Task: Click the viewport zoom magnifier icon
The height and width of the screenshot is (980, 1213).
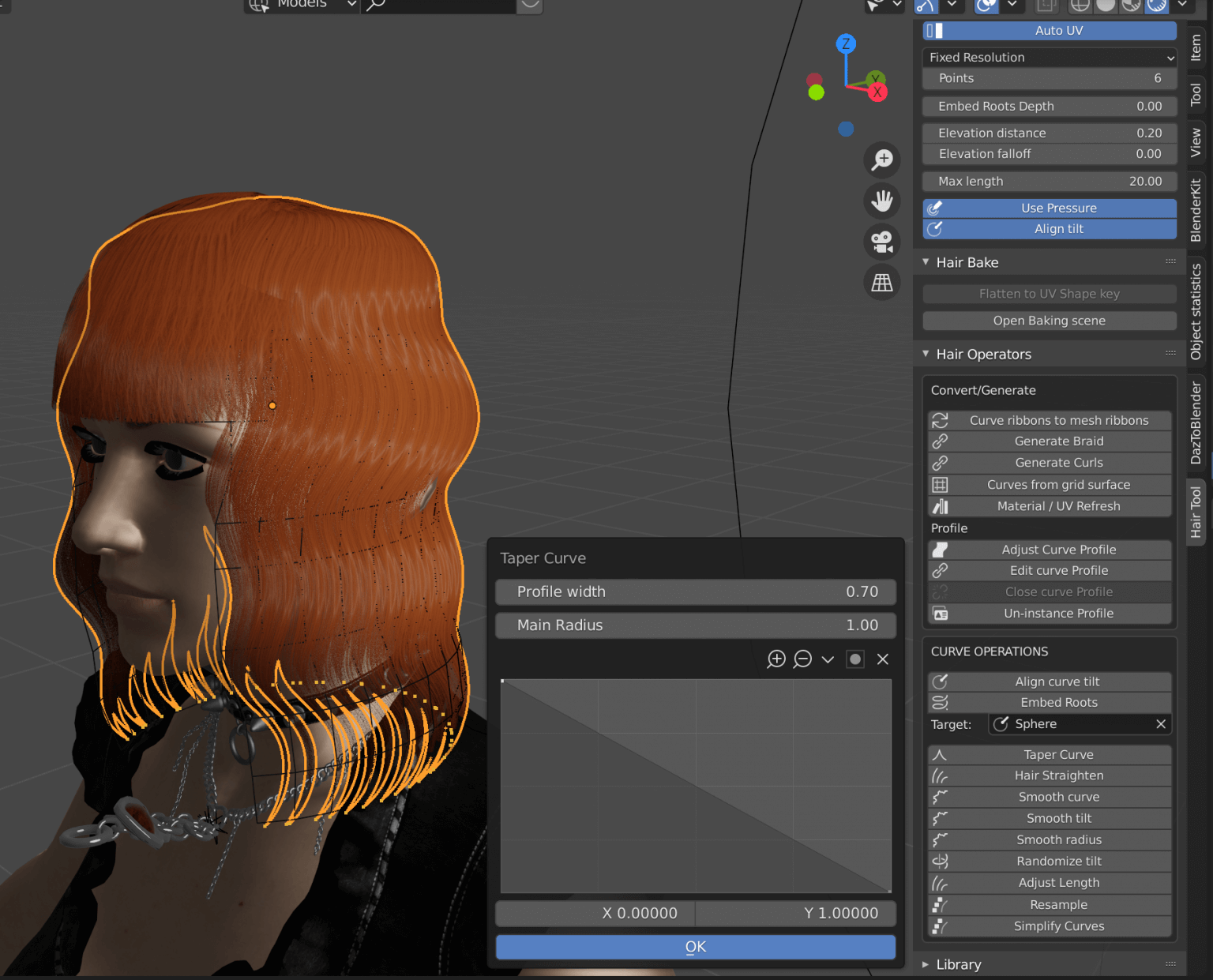Action: (x=882, y=160)
